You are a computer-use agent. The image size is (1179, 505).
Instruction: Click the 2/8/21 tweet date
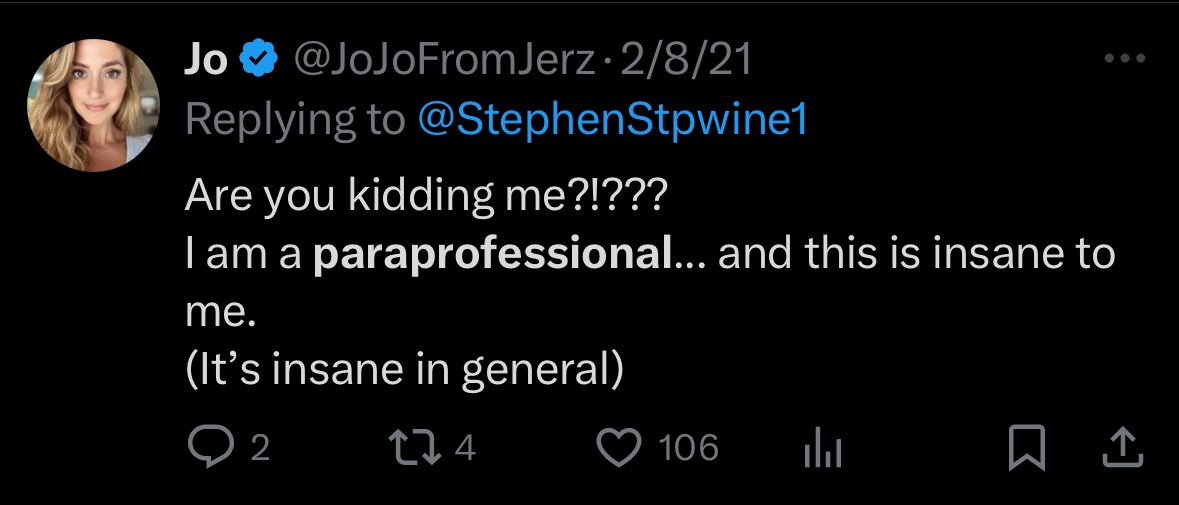[x=685, y=62]
